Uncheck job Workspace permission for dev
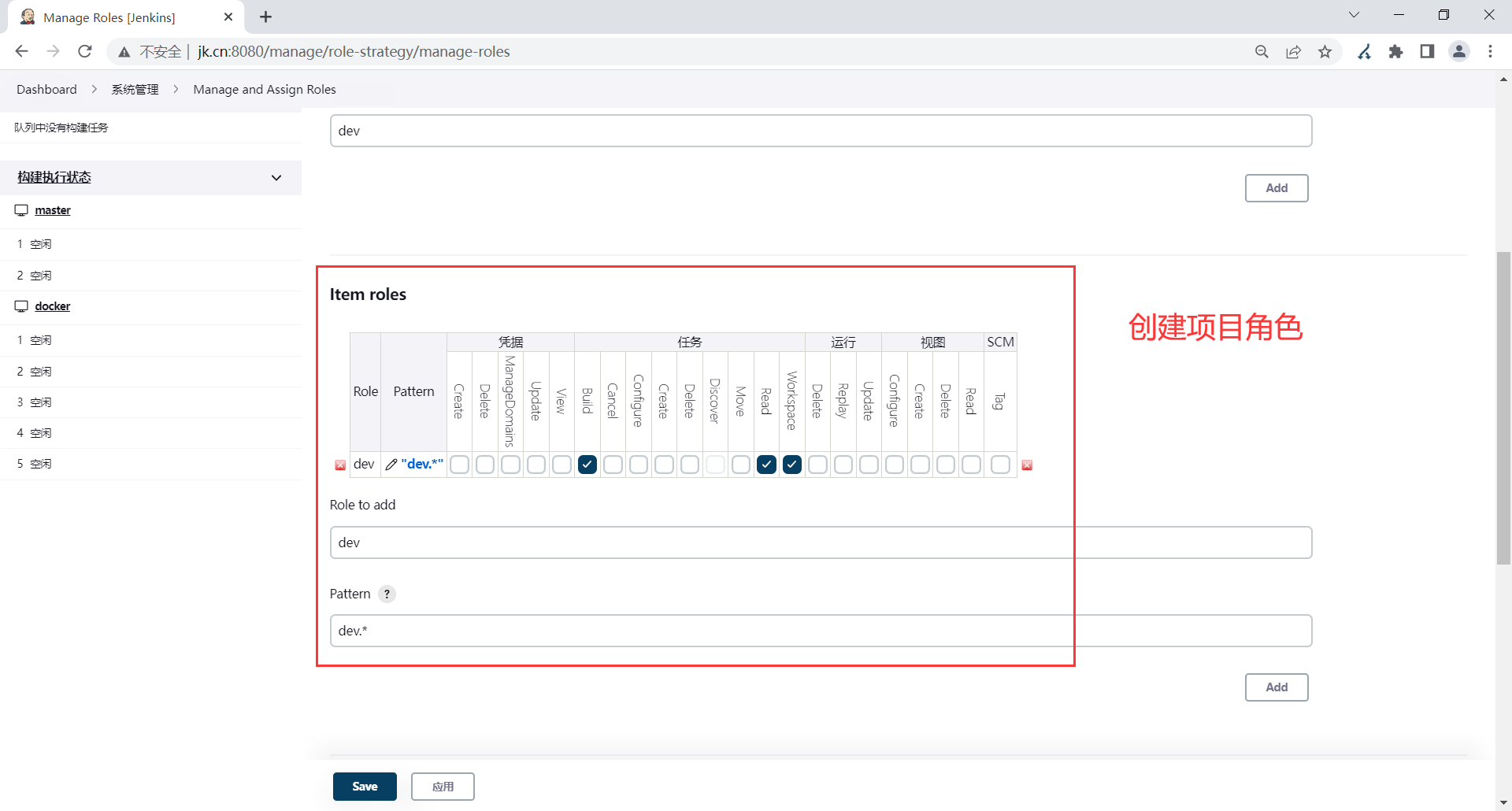The image size is (1512, 811). pyautogui.click(x=792, y=465)
